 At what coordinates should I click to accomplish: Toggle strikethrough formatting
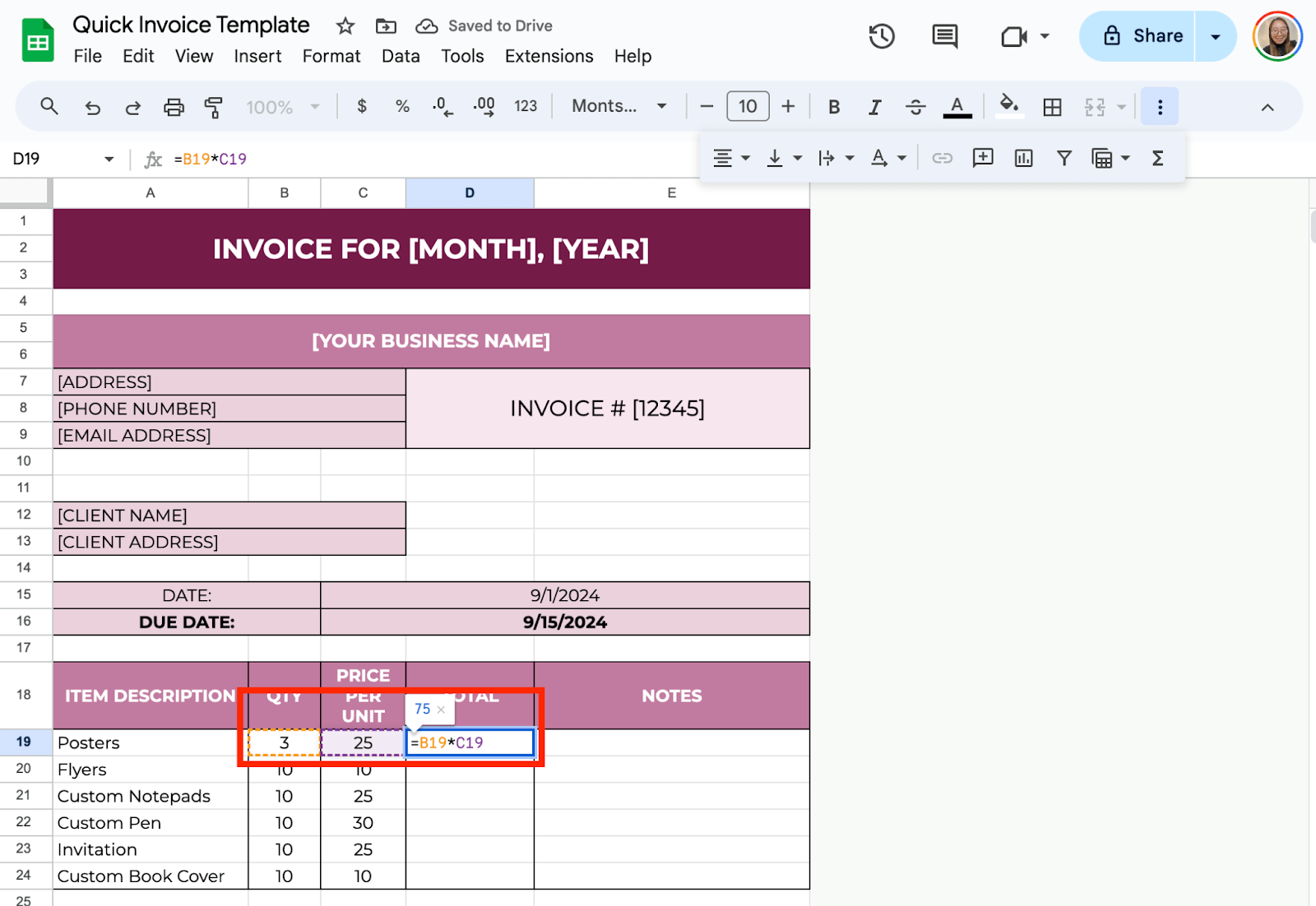tap(915, 107)
